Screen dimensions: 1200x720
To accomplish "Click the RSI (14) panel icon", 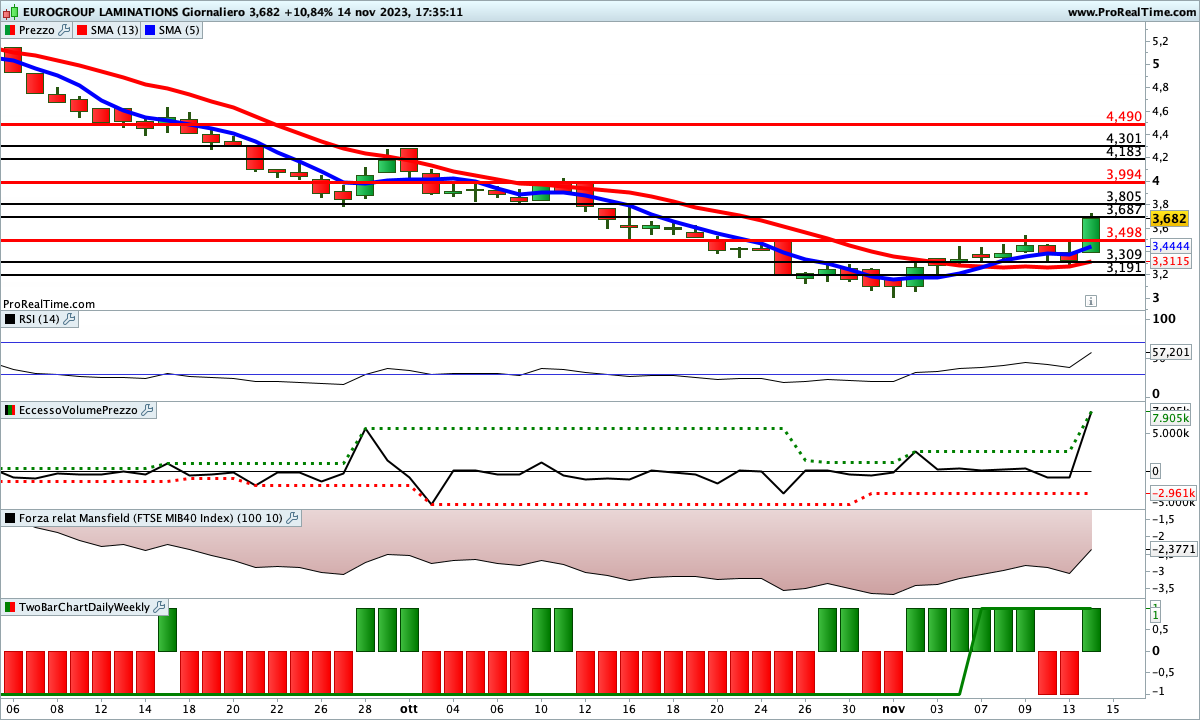I will point(11,319).
